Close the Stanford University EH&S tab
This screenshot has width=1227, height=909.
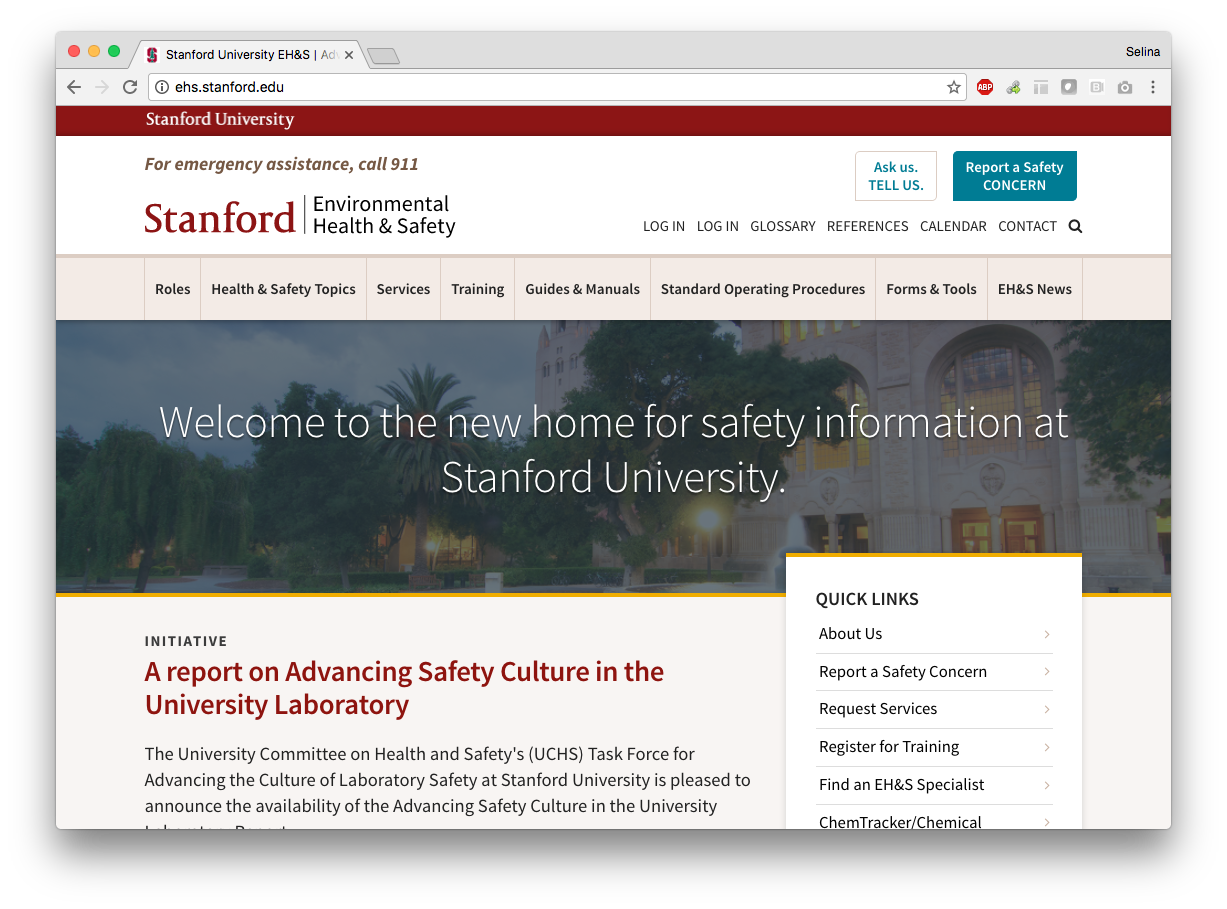[349, 55]
